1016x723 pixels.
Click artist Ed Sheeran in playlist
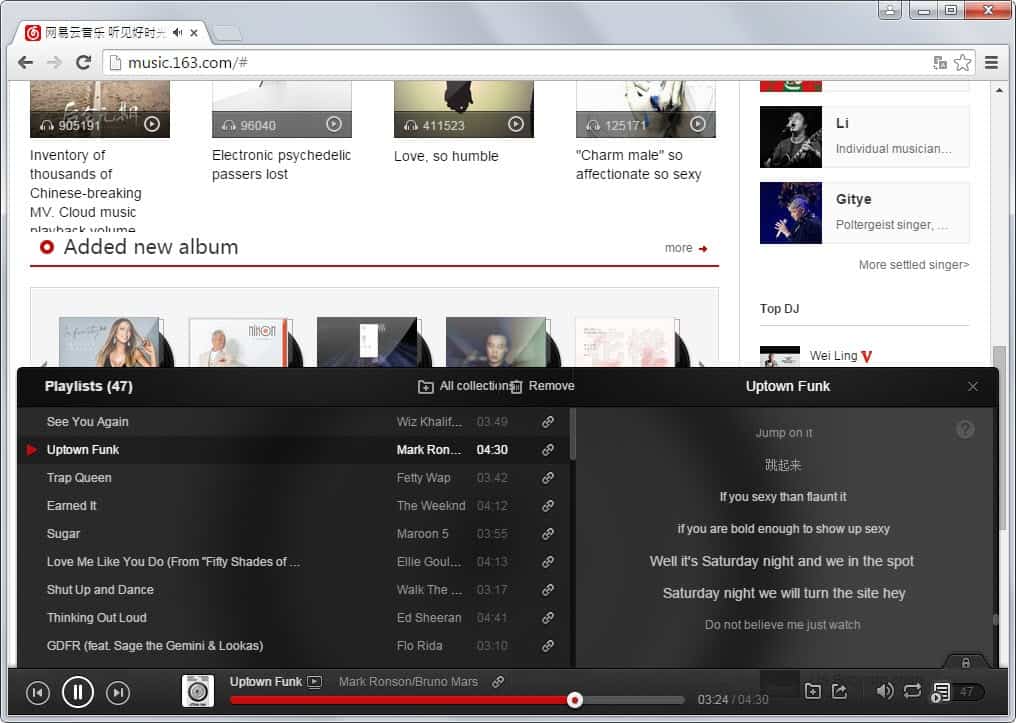pyautogui.click(x=429, y=618)
